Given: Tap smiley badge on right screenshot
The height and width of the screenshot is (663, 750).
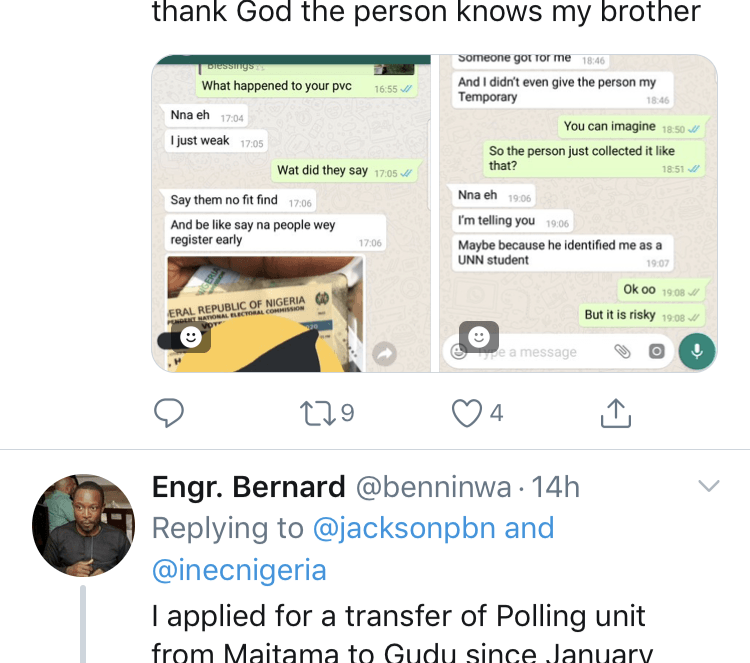Looking at the screenshot, I should (x=479, y=337).
